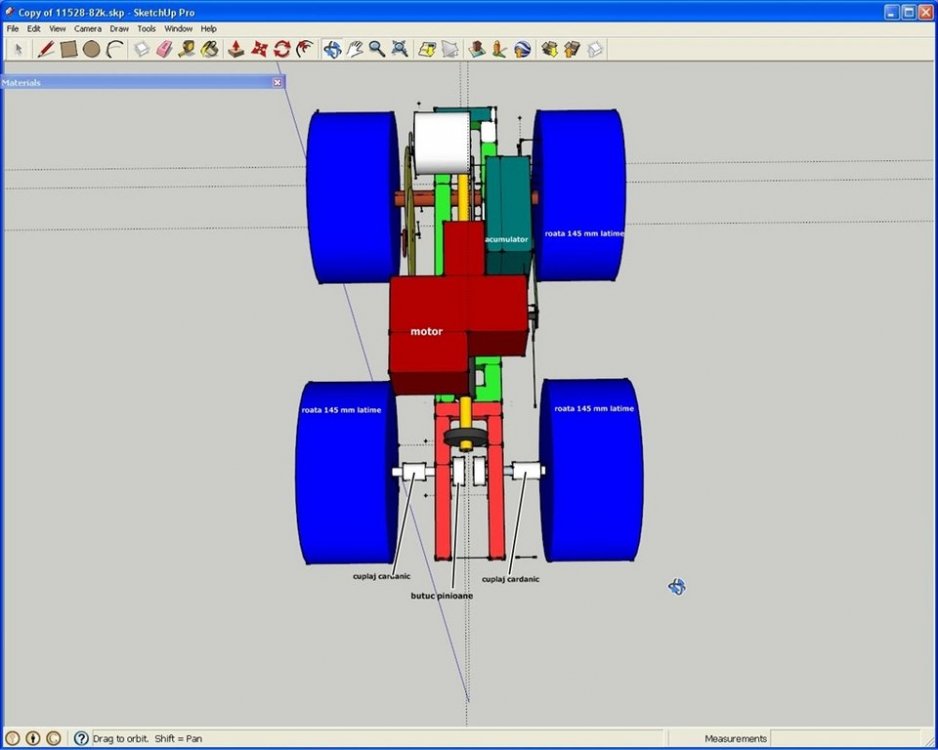
Task: Pick the Line pencil tool
Action: pos(45,49)
